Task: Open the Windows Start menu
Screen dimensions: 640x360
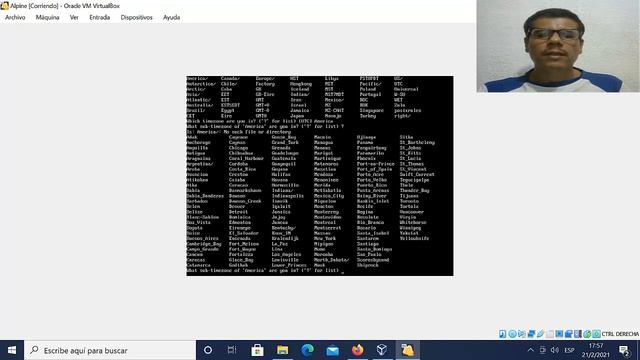Action: 12,350
